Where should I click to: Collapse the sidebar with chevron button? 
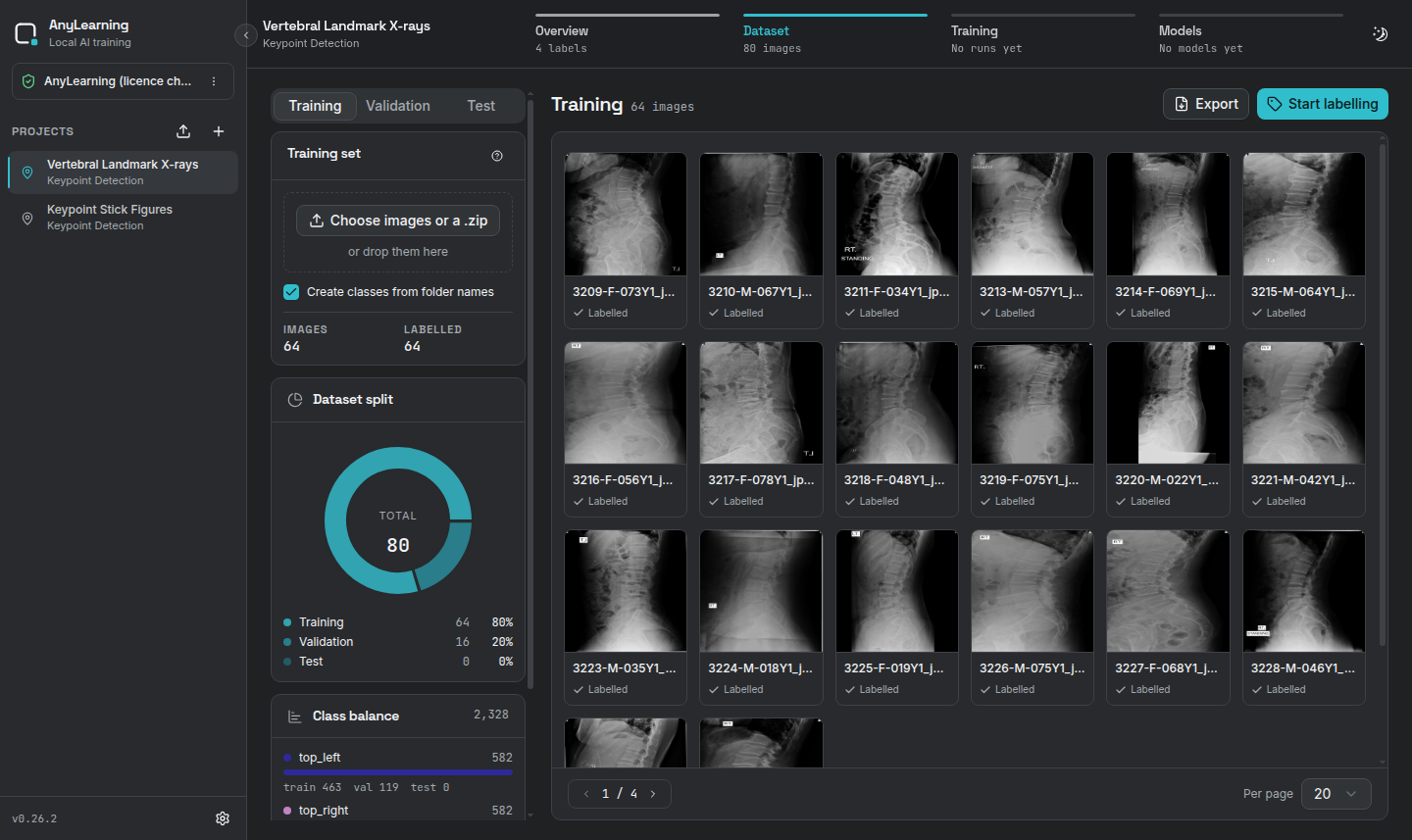tap(246, 35)
